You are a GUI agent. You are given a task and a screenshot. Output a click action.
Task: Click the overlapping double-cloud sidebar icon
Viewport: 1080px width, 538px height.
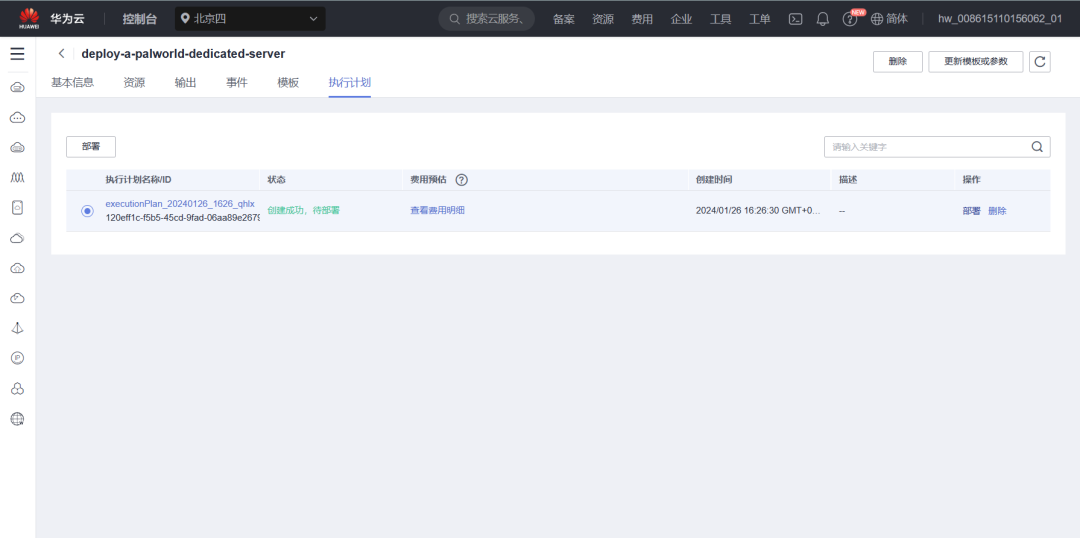point(18,238)
